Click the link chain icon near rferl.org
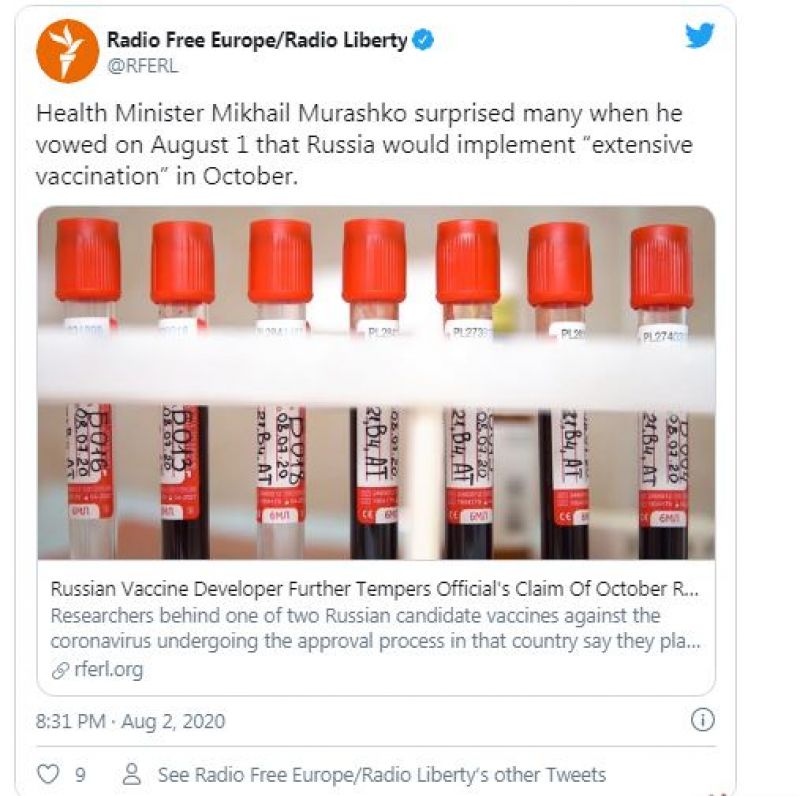The image size is (800, 796). pos(60,670)
